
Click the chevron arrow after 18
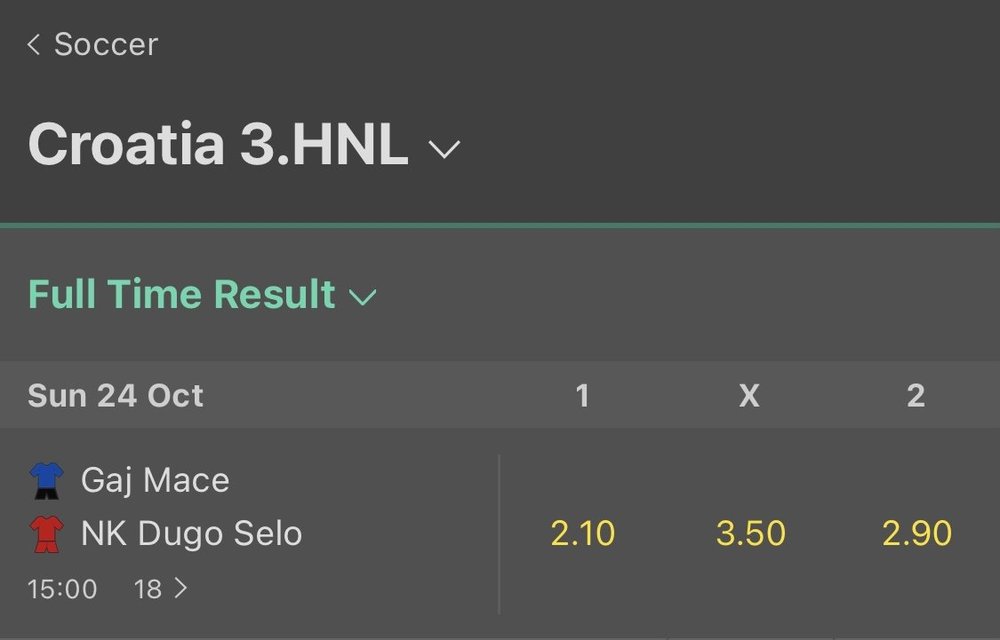point(181,589)
